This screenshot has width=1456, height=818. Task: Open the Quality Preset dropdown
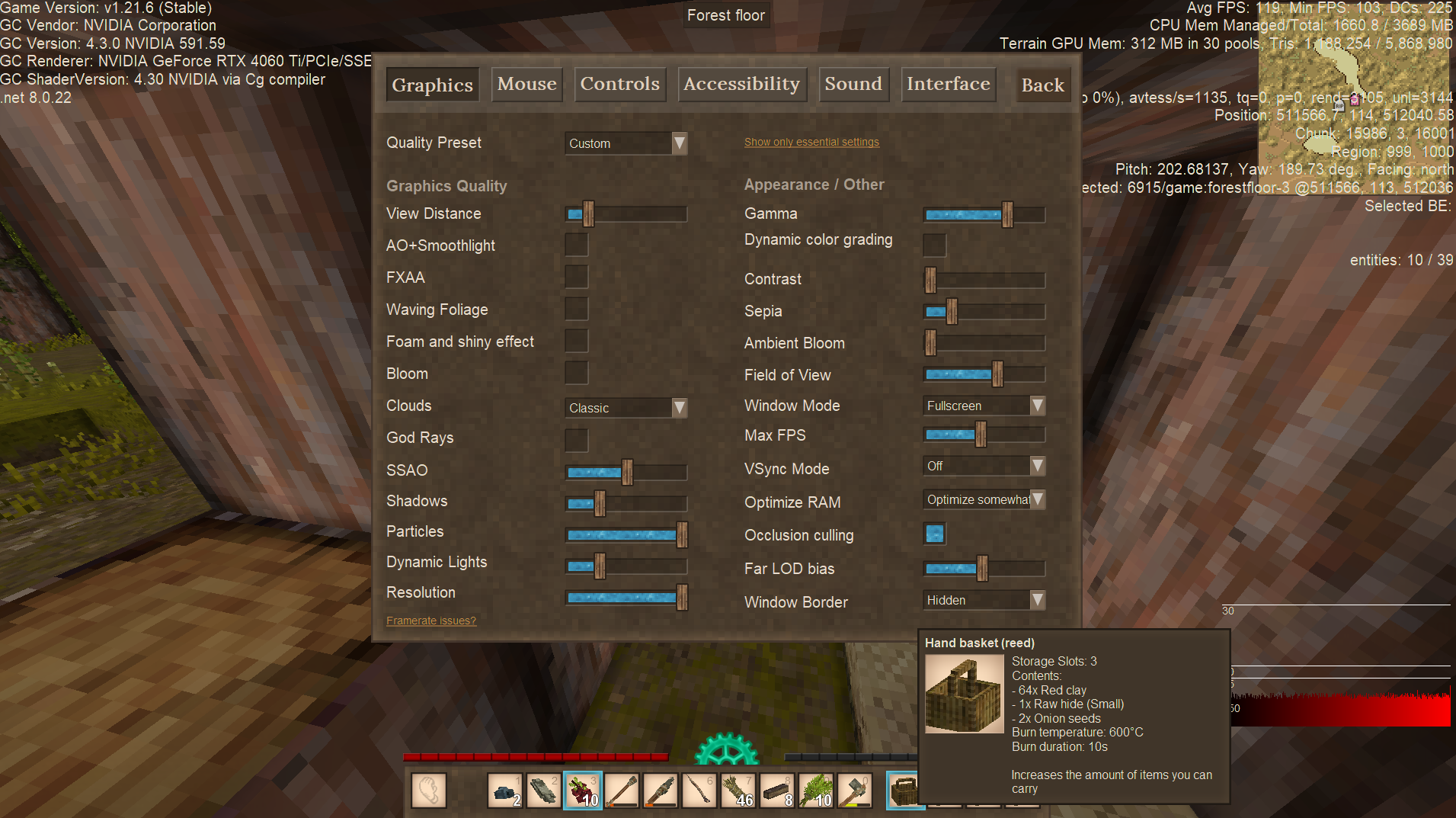(626, 143)
